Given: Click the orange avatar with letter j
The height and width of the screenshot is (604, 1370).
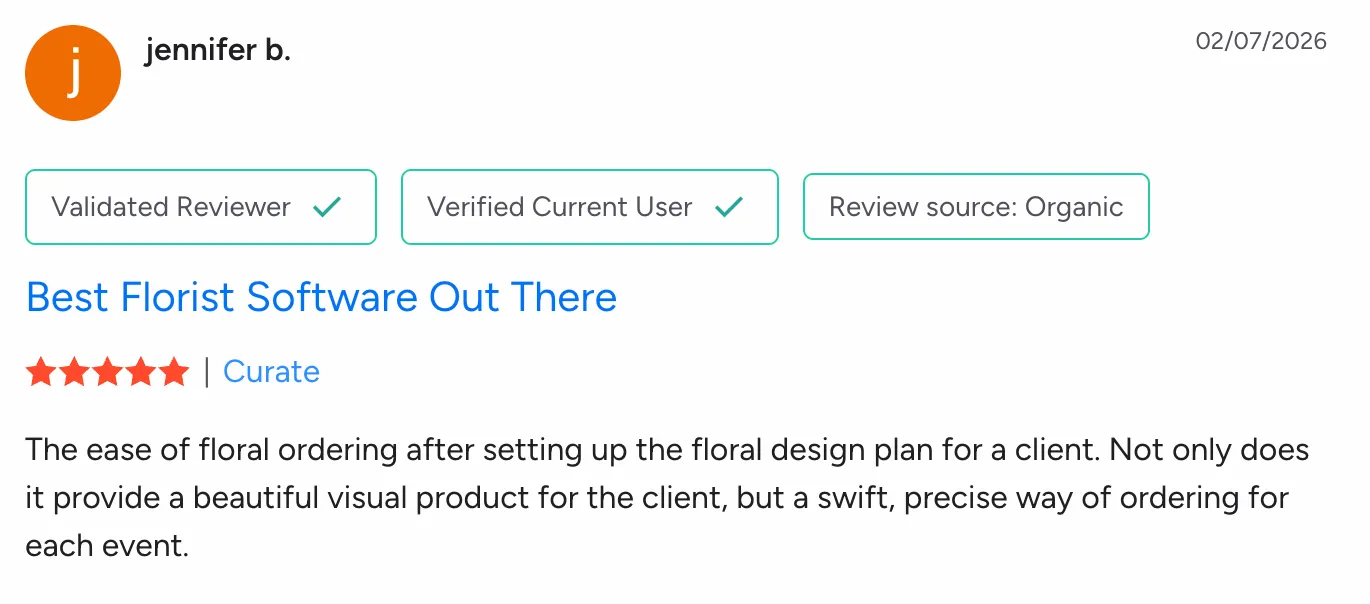Looking at the screenshot, I should pos(73,72).
